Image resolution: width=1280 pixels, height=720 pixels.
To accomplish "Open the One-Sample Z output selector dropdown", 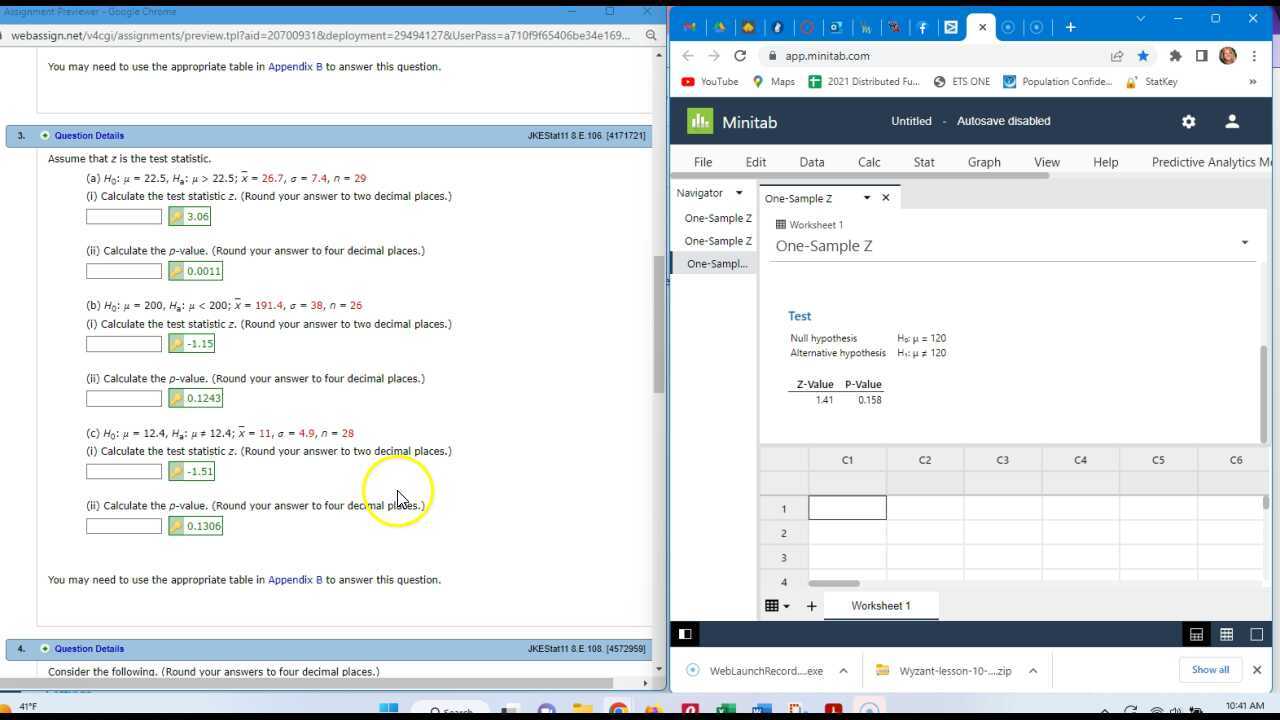I will click(x=866, y=198).
